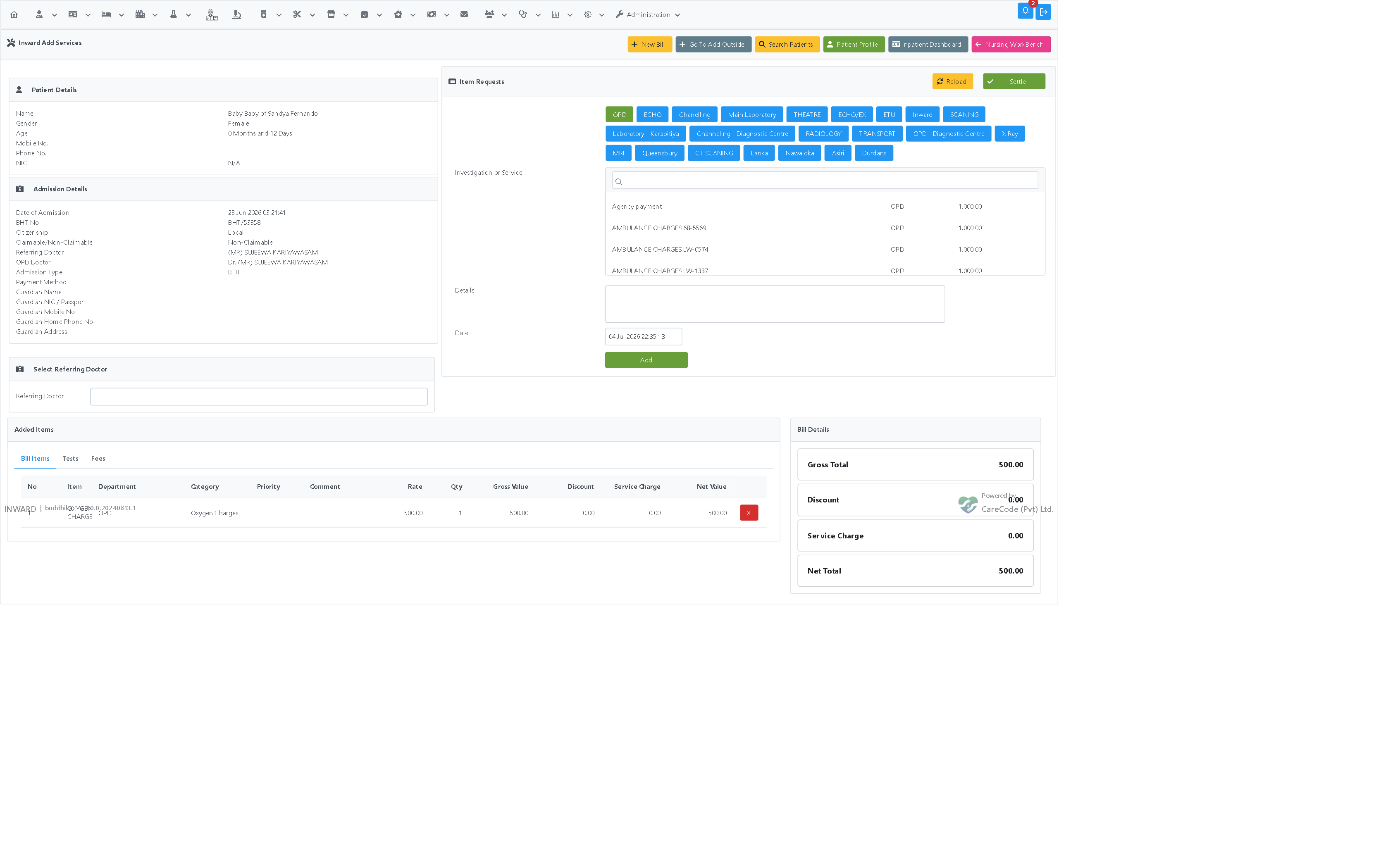Click the doctor/user icon in navbar
This screenshot has width=1400, height=859.
39,15
